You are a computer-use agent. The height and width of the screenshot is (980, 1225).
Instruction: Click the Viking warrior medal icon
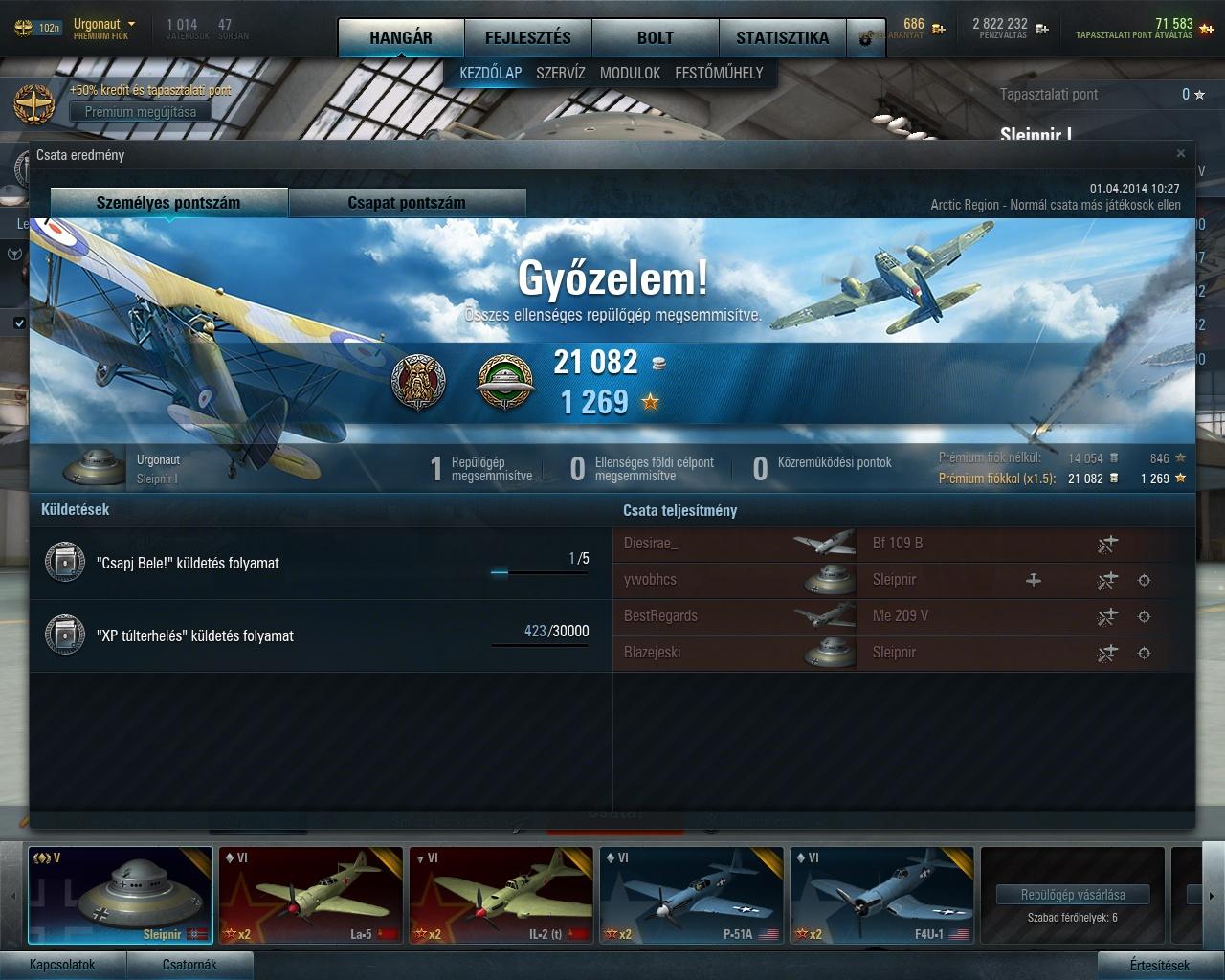pos(418,382)
